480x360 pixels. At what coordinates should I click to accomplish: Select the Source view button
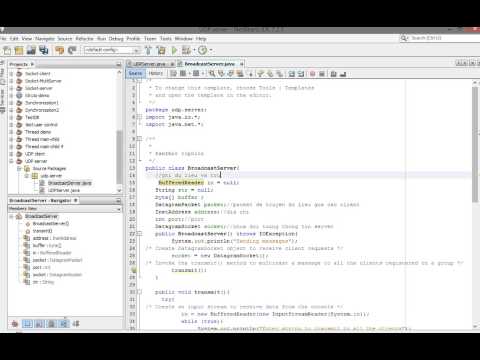coord(135,73)
